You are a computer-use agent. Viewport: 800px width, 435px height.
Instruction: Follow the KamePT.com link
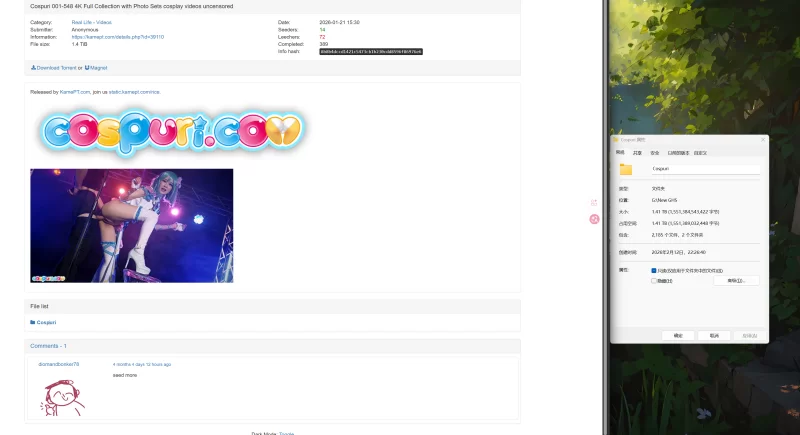point(74,92)
